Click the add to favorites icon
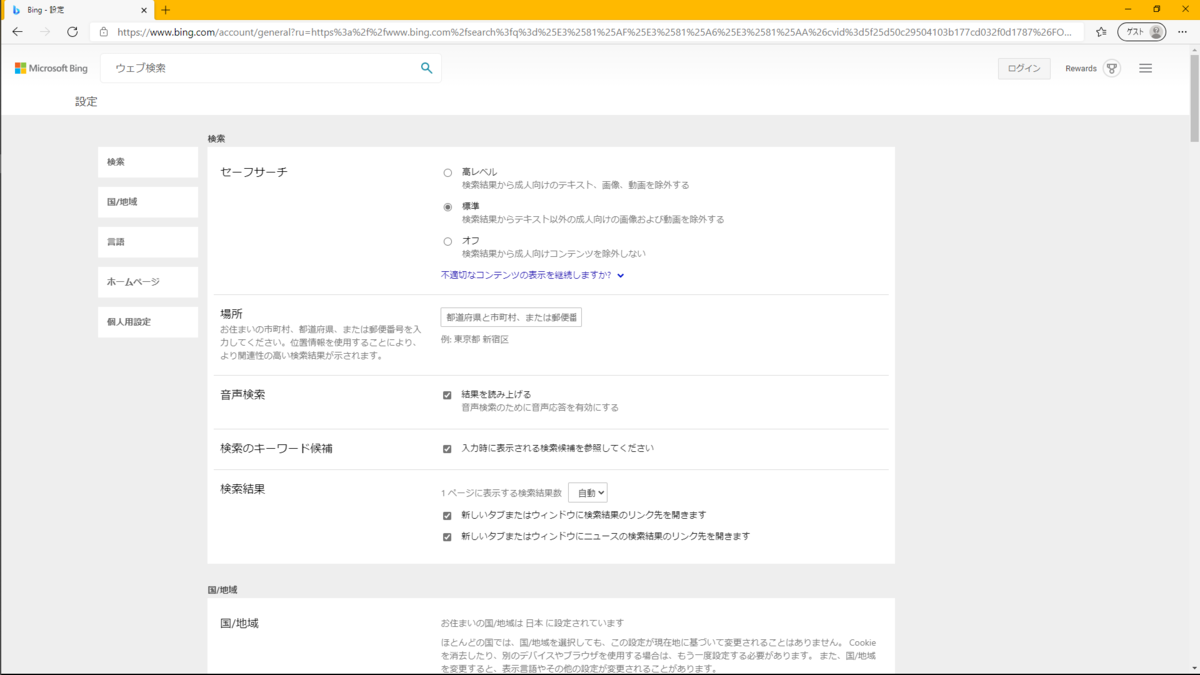Viewport: 1200px width, 675px height. [1100, 31]
